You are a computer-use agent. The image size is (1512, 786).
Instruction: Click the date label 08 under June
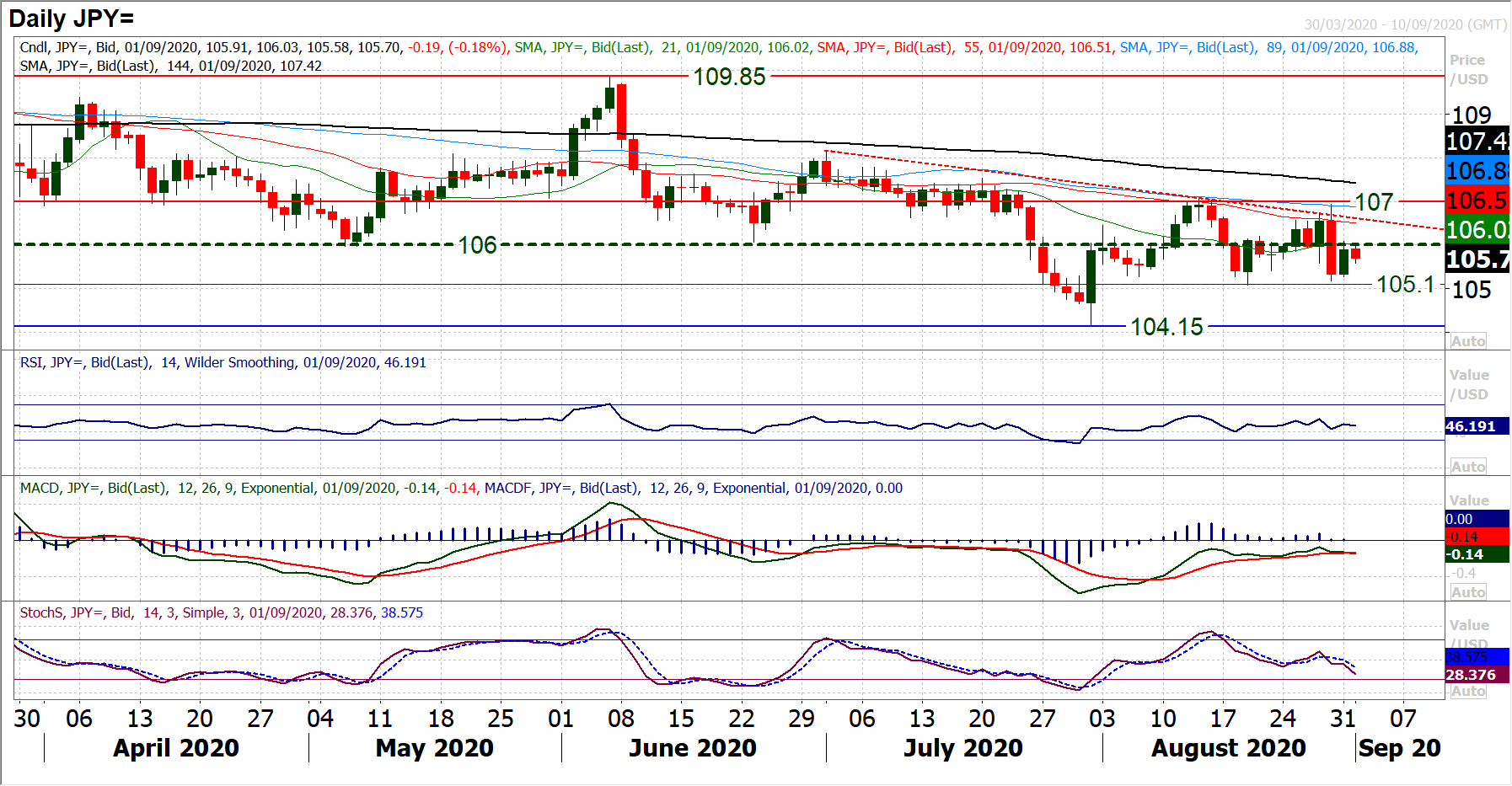(621, 719)
